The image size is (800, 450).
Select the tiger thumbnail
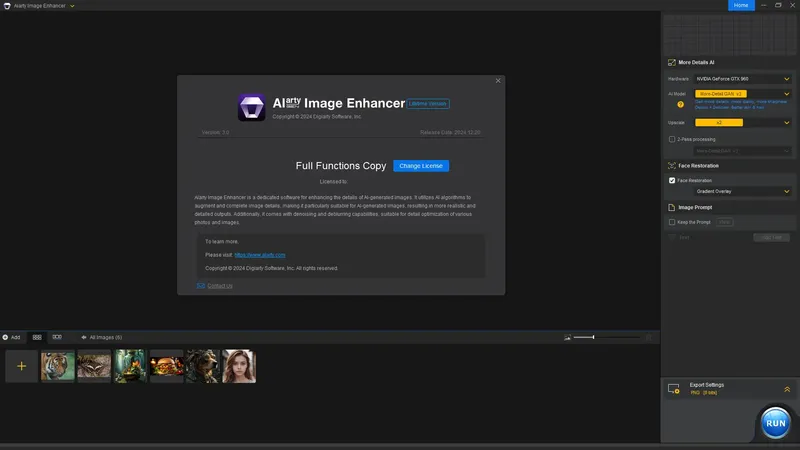tap(58, 366)
